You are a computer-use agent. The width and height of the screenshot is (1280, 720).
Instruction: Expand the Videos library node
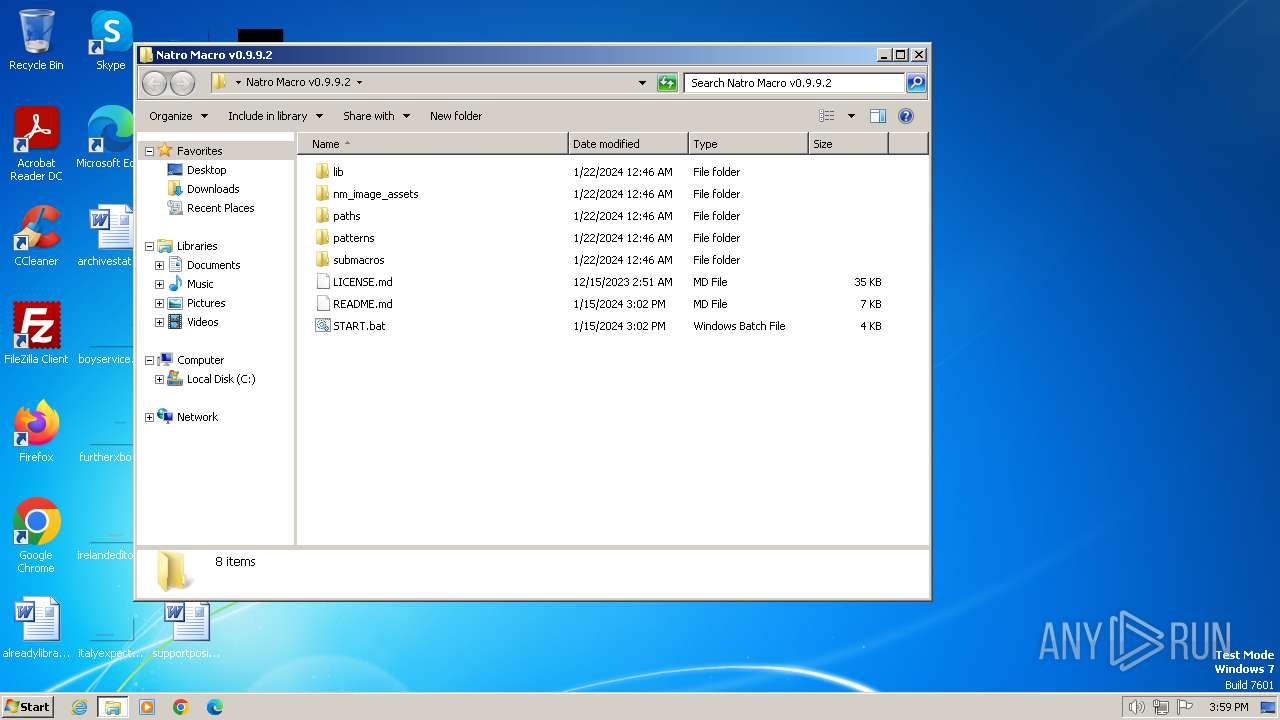coord(159,322)
